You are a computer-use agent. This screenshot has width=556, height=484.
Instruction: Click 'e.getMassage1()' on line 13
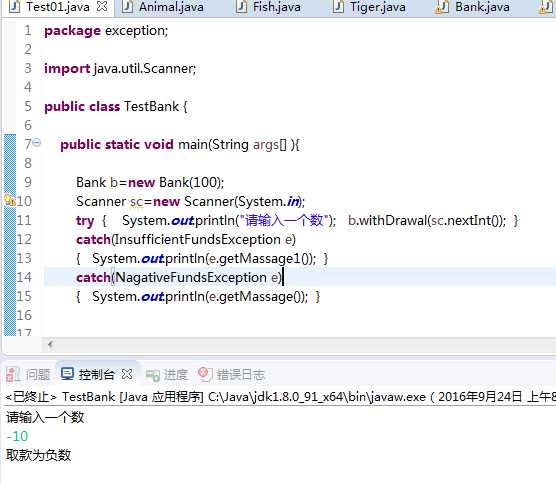coord(260,258)
